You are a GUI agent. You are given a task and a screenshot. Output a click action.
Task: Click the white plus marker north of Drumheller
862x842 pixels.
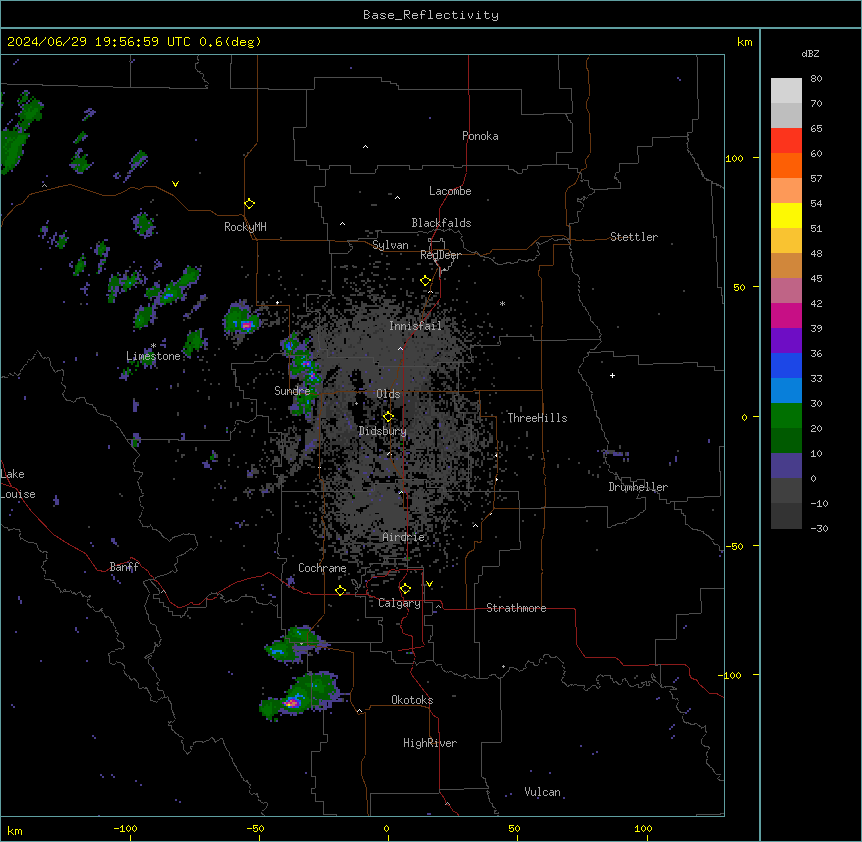click(612, 375)
